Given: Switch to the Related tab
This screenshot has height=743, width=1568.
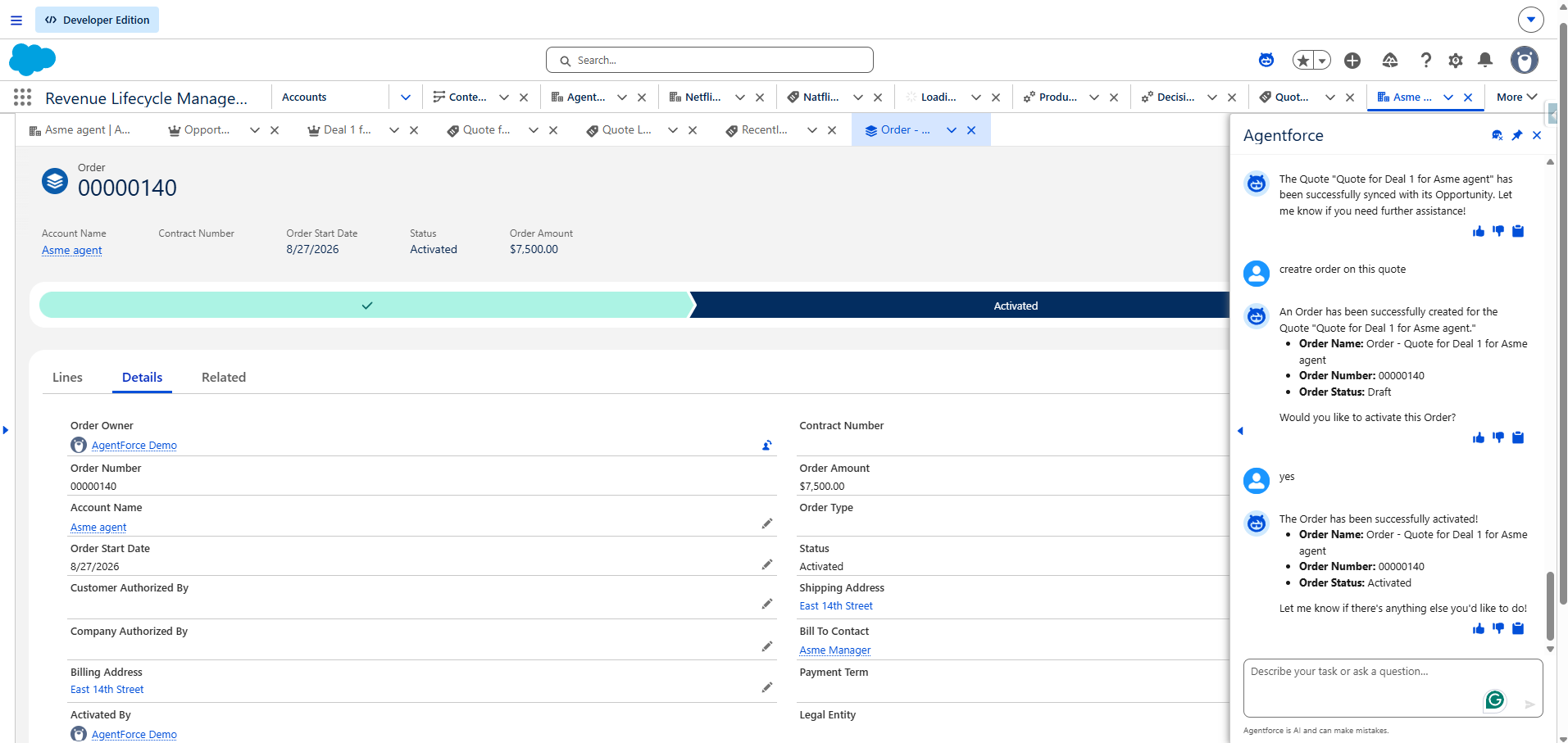Looking at the screenshot, I should click(224, 378).
